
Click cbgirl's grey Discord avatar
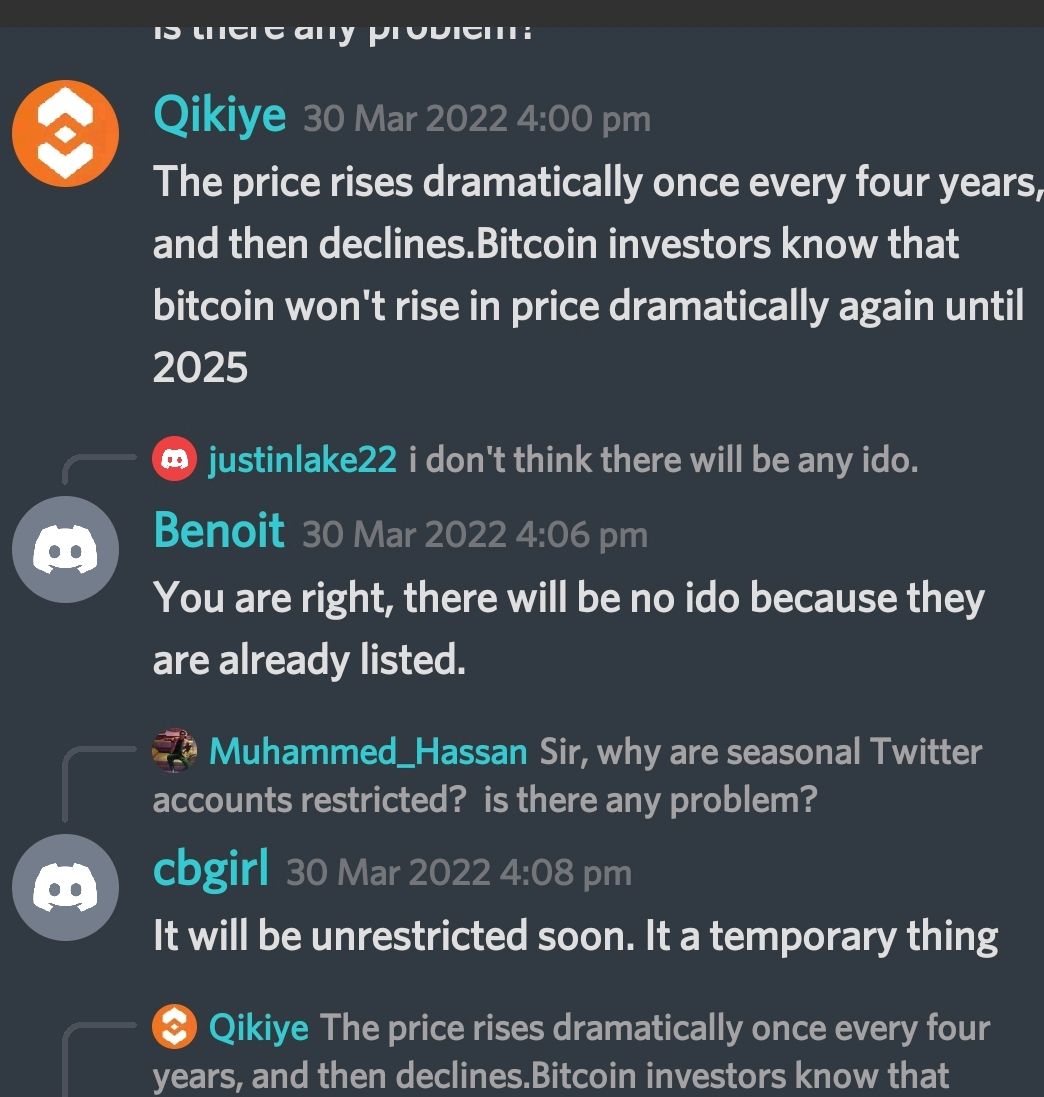65,887
